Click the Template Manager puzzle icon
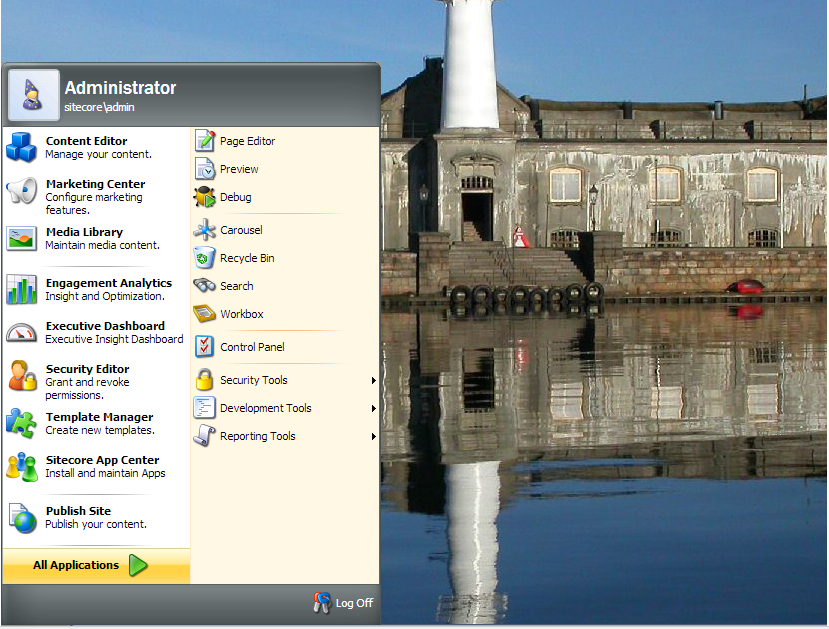The image size is (829, 629). coord(22,423)
